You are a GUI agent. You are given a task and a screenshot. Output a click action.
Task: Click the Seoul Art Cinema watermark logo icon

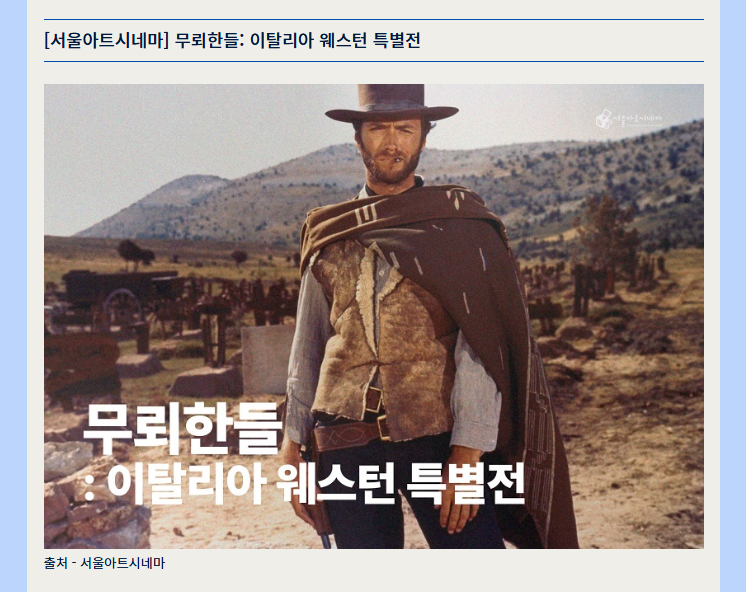(x=603, y=119)
